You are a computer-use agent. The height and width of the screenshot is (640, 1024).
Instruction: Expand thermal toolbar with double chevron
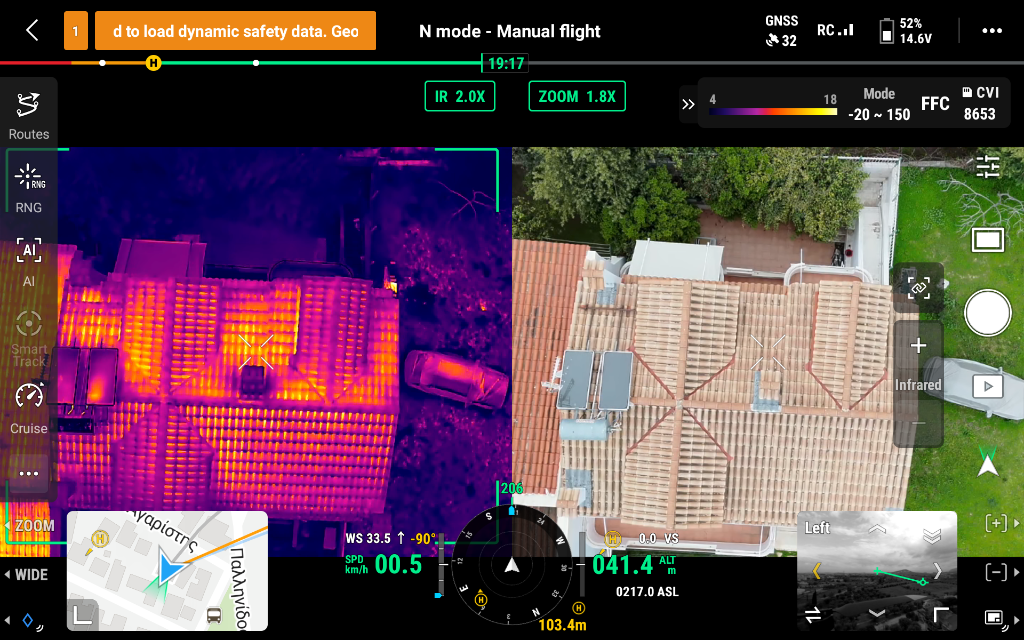[x=688, y=104]
